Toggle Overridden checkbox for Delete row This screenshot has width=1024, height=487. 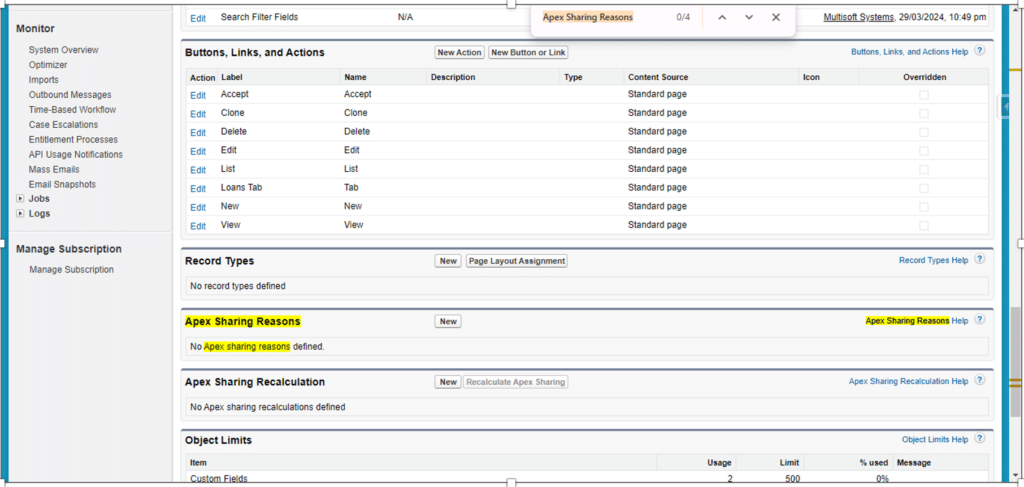pos(923,132)
